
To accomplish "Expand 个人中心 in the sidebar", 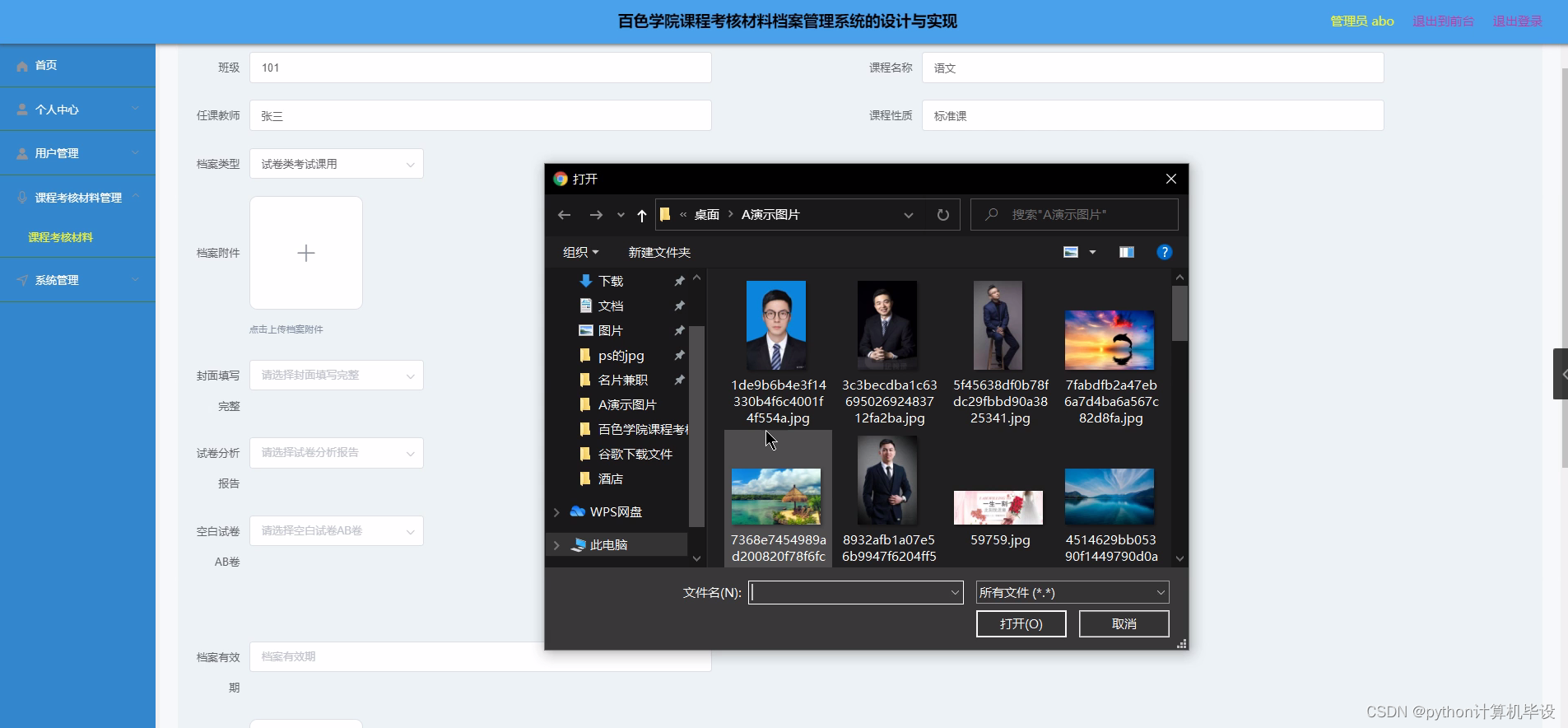I will click(77, 110).
